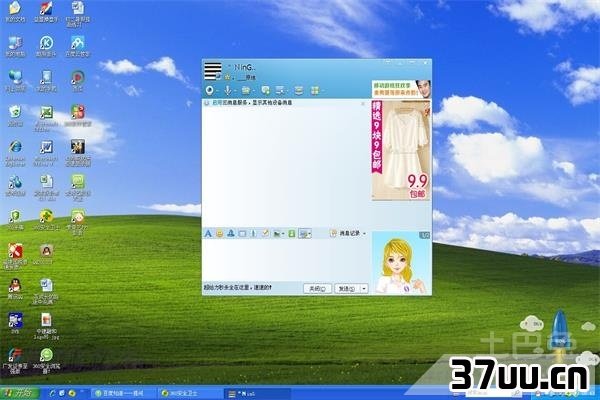Click the security tip text at chat bottom
600x400 pixels.
point(238,287)
